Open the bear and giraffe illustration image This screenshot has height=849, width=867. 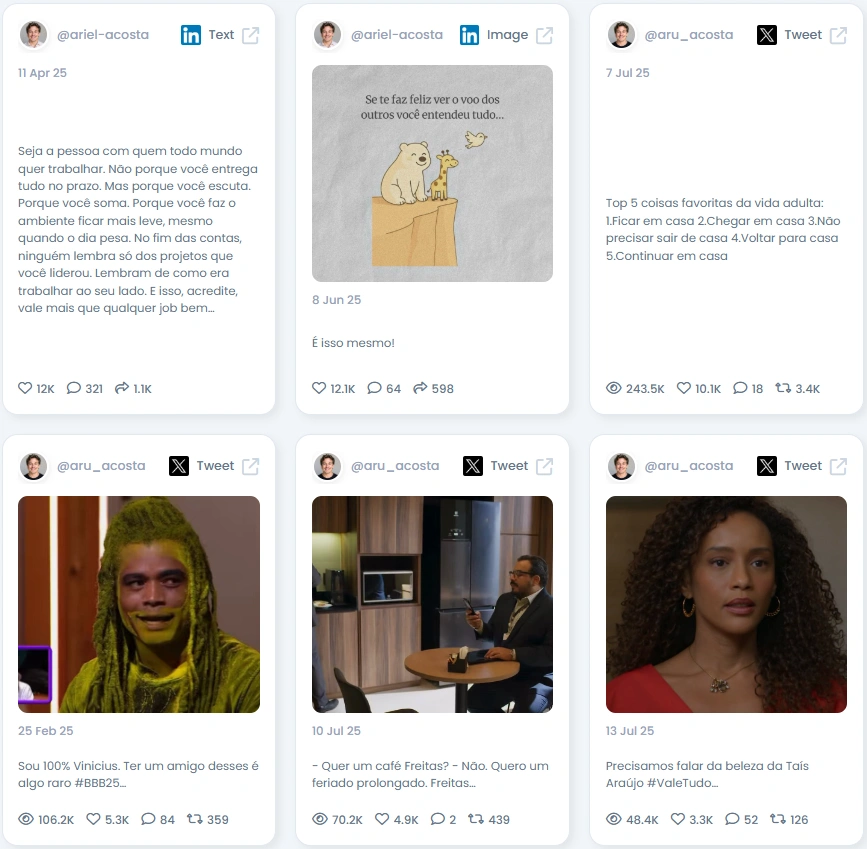coord(432,173)
